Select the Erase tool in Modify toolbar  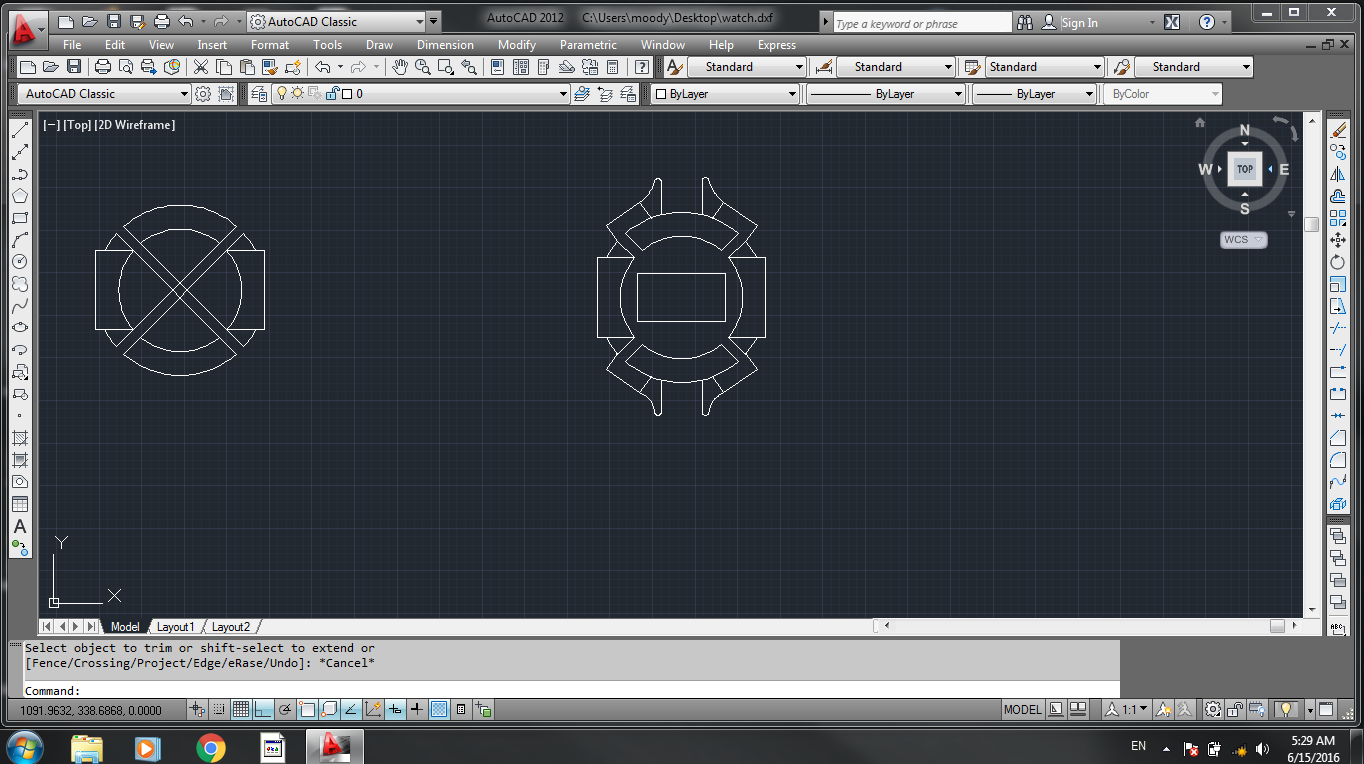[1338, 130]
